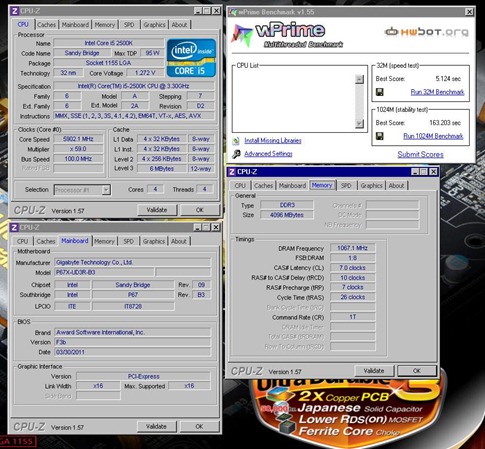Click Install Missing Libraries link
The image size is (485, 449).
click(x=273, y=141)
